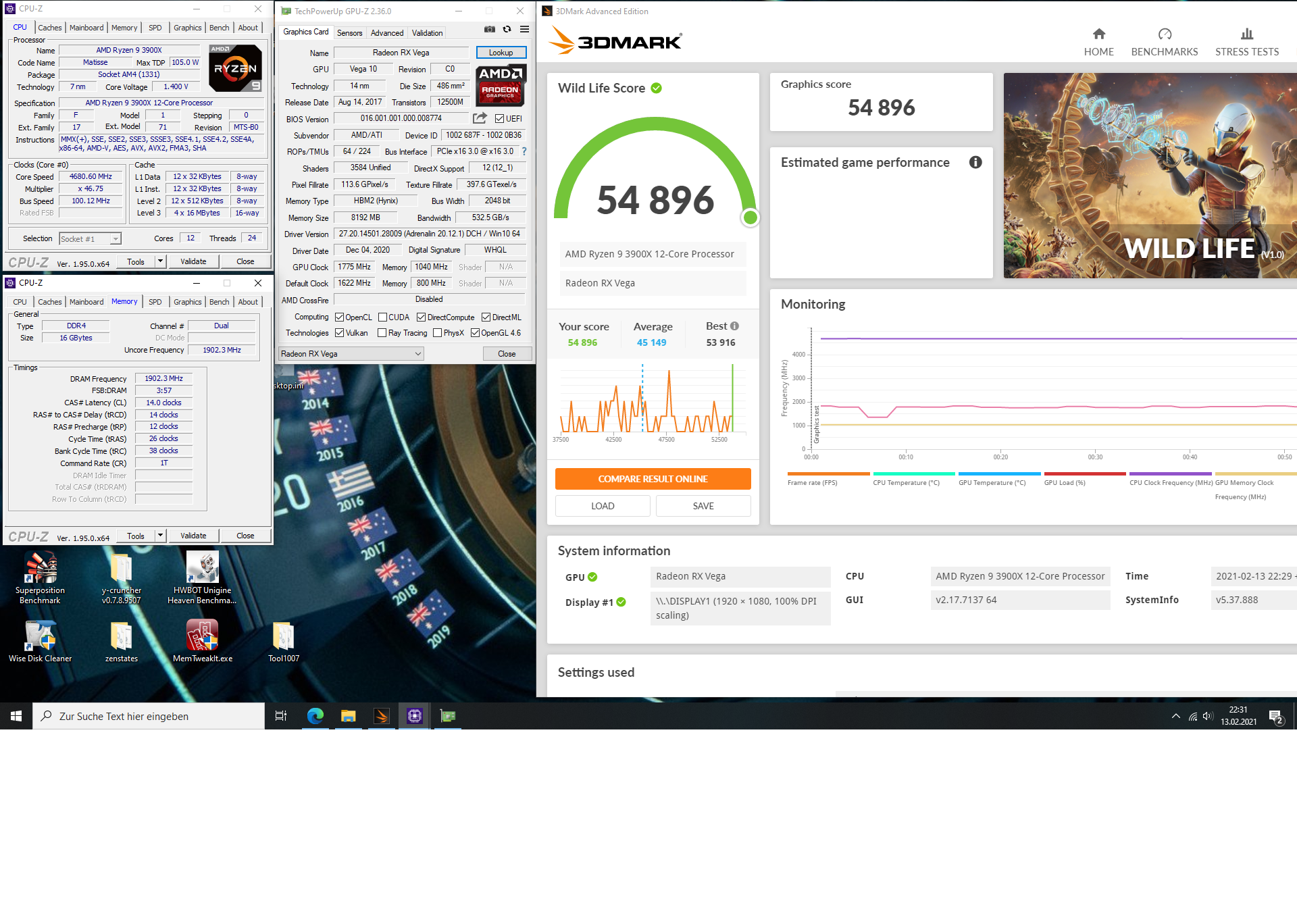Open 3DMark Stress Tests chart icon
The image size is (1297, 924).
click(x=1247, y=34)
